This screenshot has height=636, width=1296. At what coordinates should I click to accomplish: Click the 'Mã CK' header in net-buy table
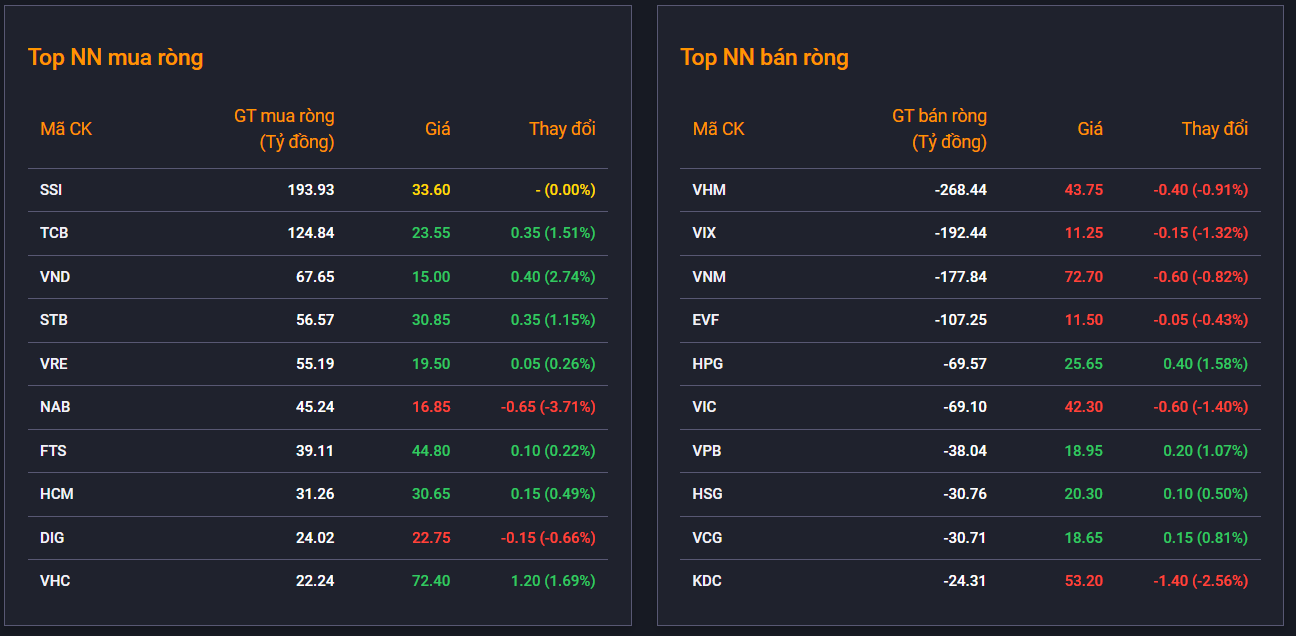[66, 129]
